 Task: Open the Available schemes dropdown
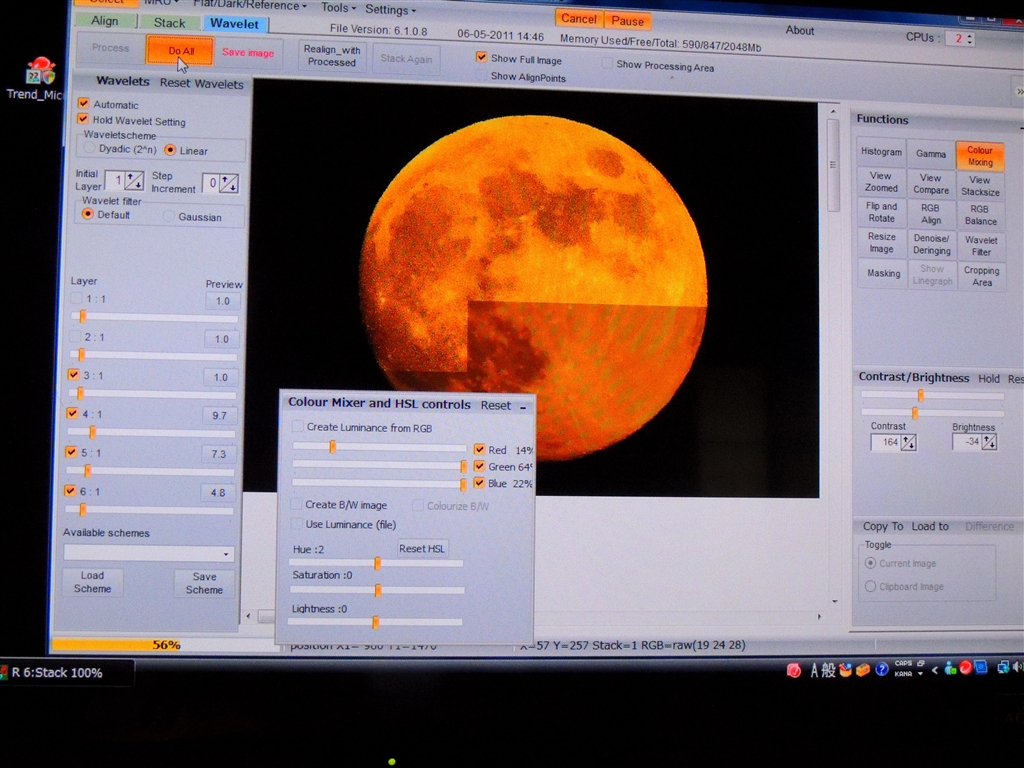point(148,553)
